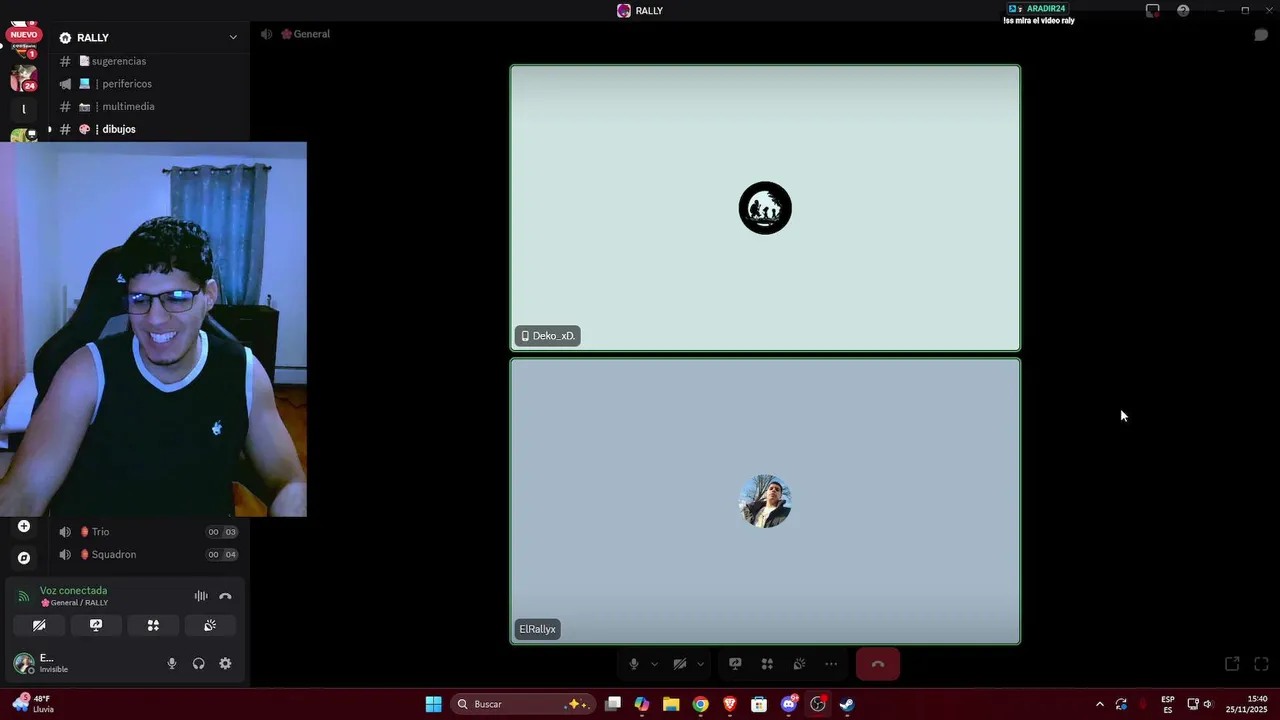Click the Buscar taskbar search field
This screenshot has width=1280, height=720.
[x=522, y=704]
